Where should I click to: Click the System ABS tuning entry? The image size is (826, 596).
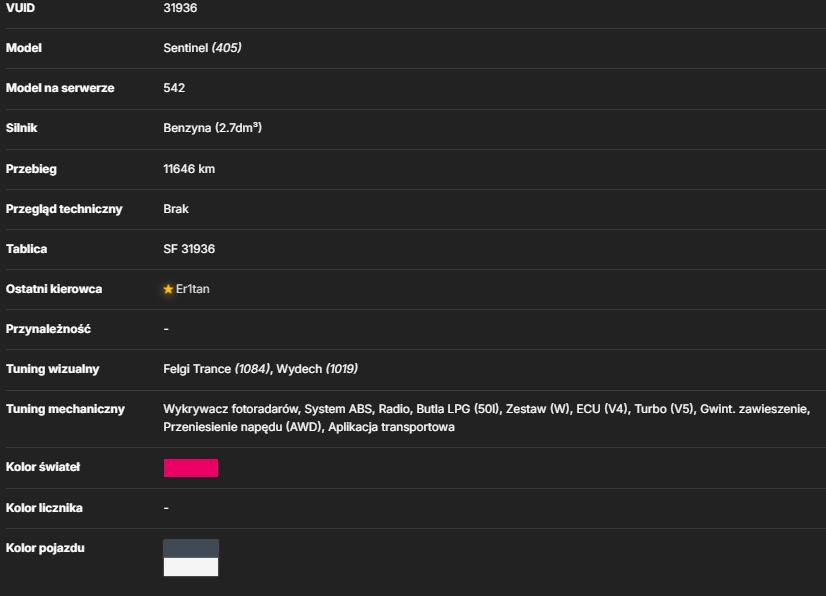(338, 409)
